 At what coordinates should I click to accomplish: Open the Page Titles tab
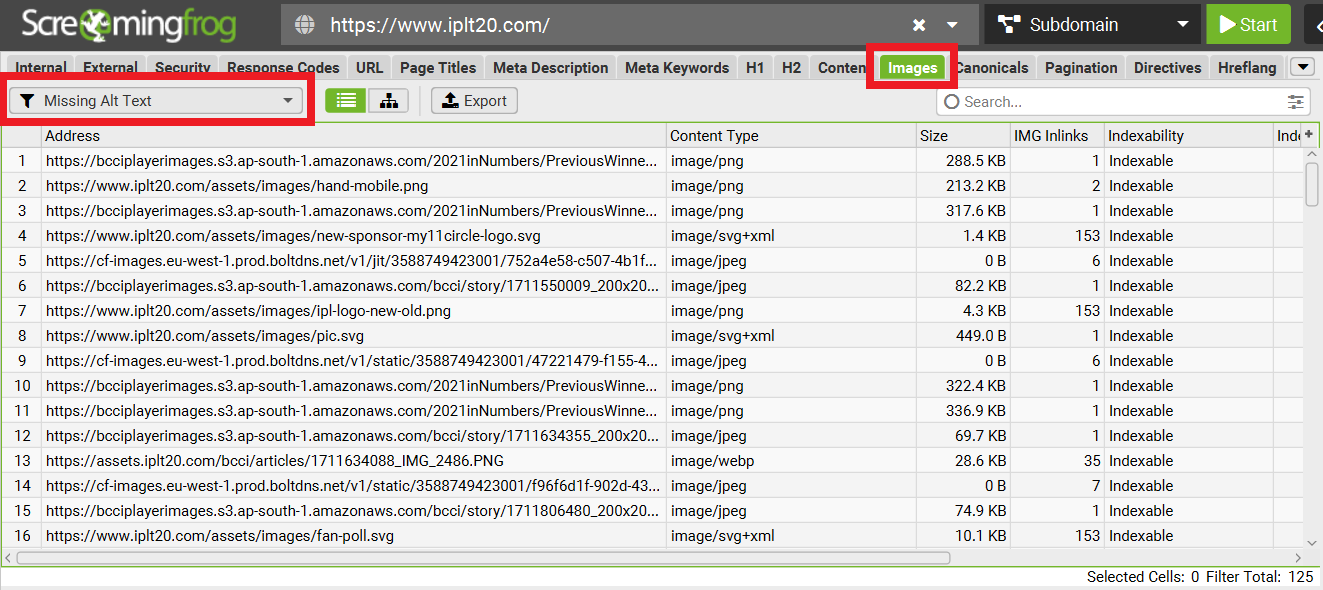pyautogui.click(x=438, y=68)
